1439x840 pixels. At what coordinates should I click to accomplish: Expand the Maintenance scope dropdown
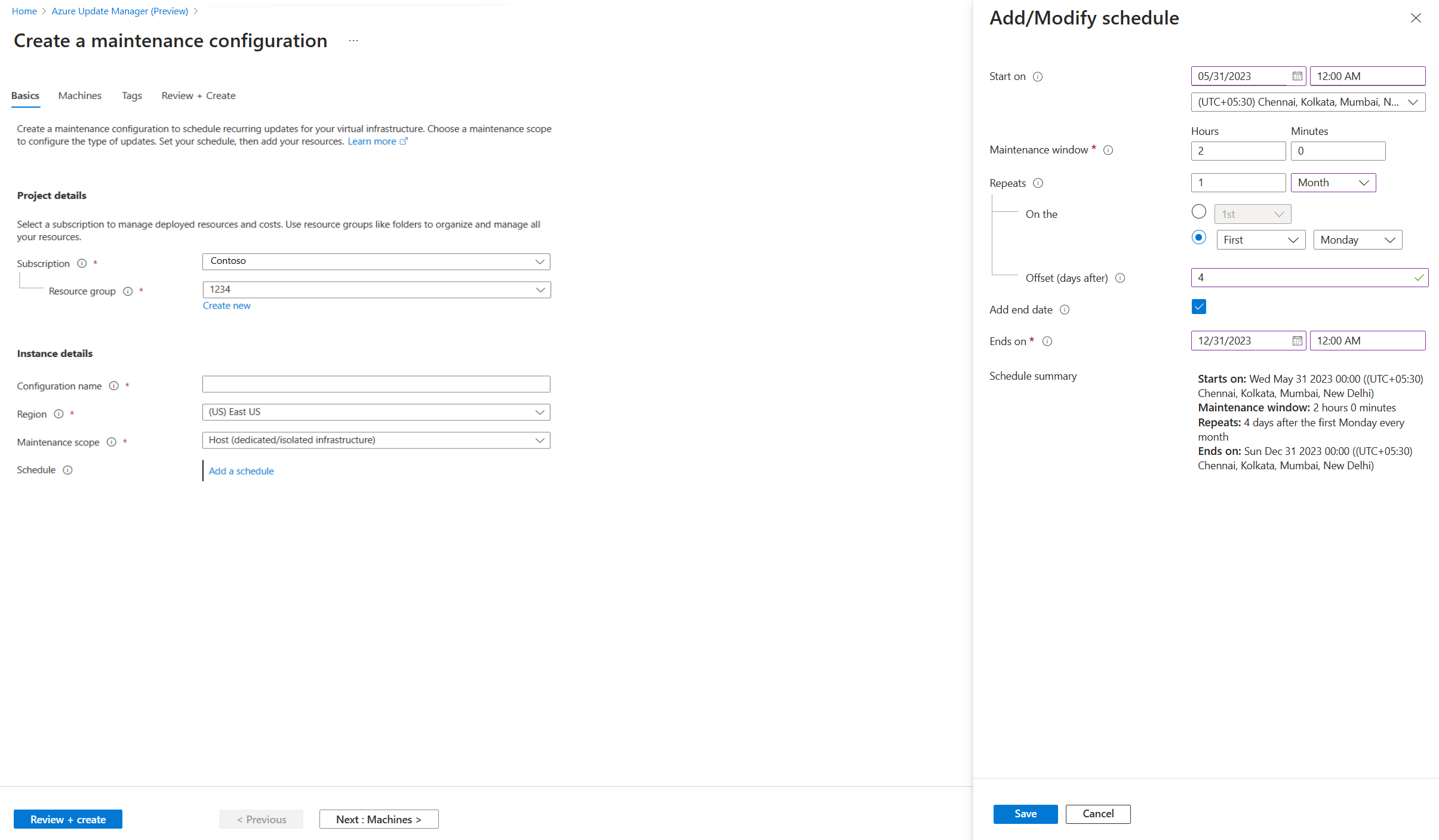(x=541, y=440)
